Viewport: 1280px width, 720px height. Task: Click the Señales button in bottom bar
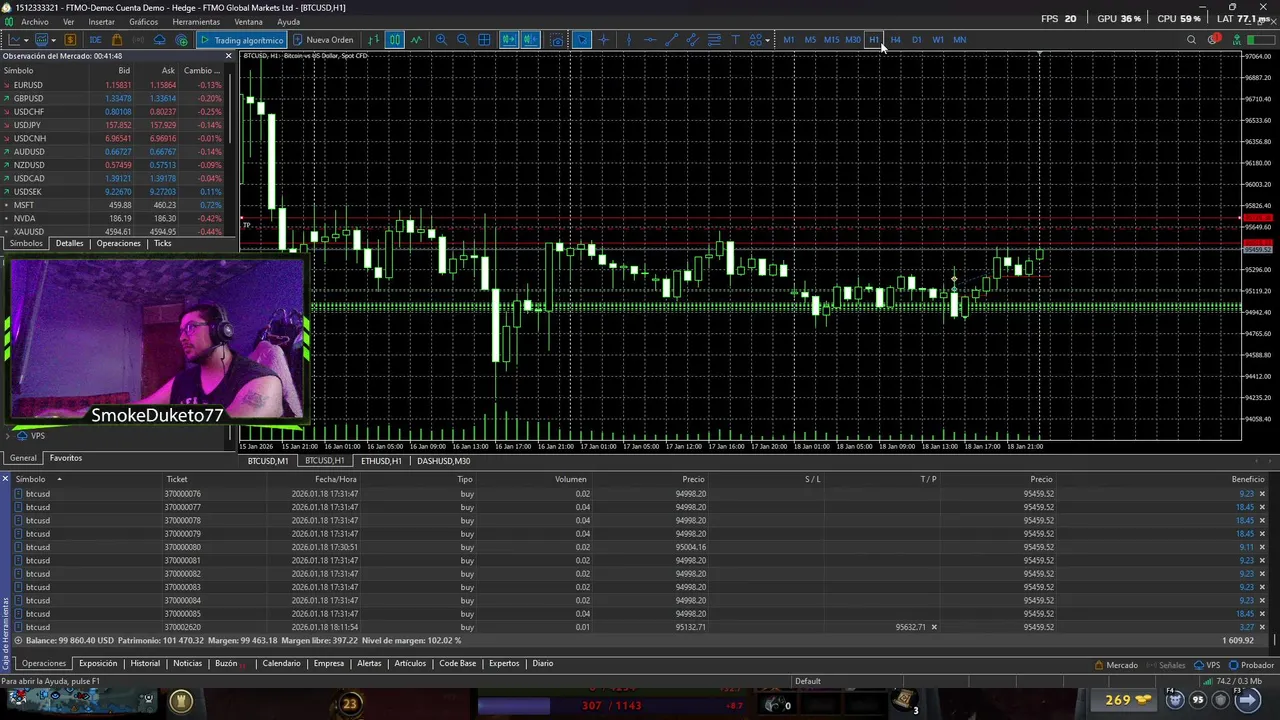1165,665
